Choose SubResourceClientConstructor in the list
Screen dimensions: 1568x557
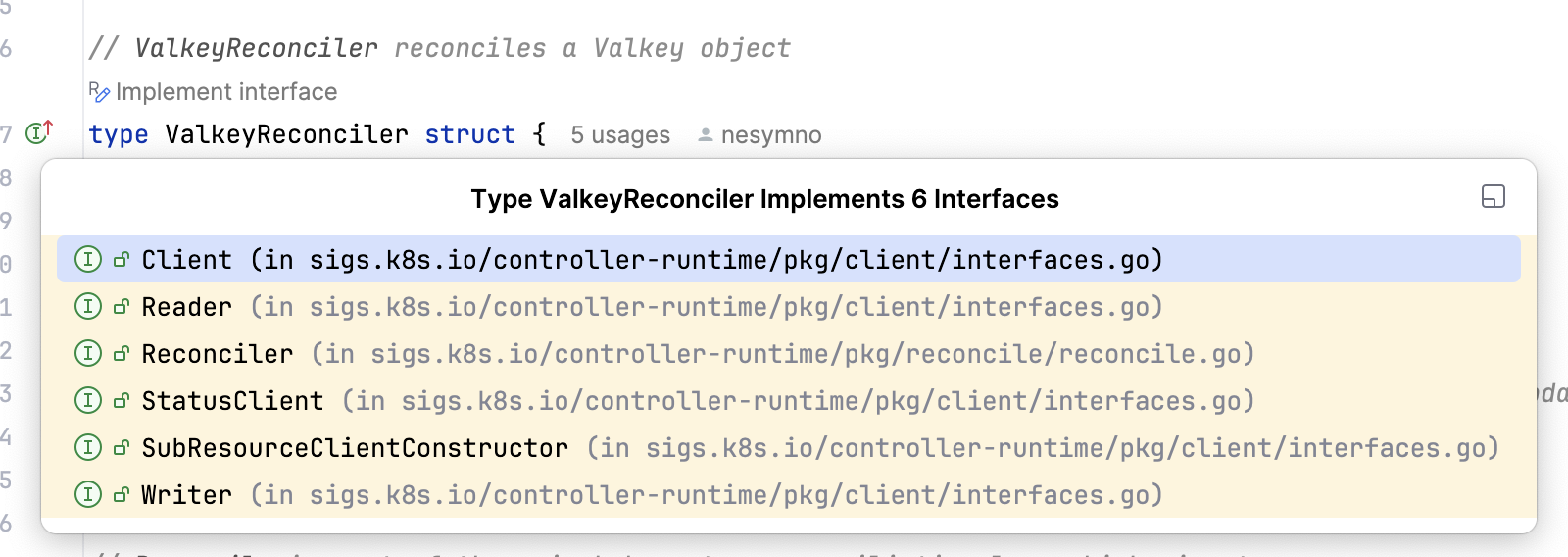click(789, 448)
